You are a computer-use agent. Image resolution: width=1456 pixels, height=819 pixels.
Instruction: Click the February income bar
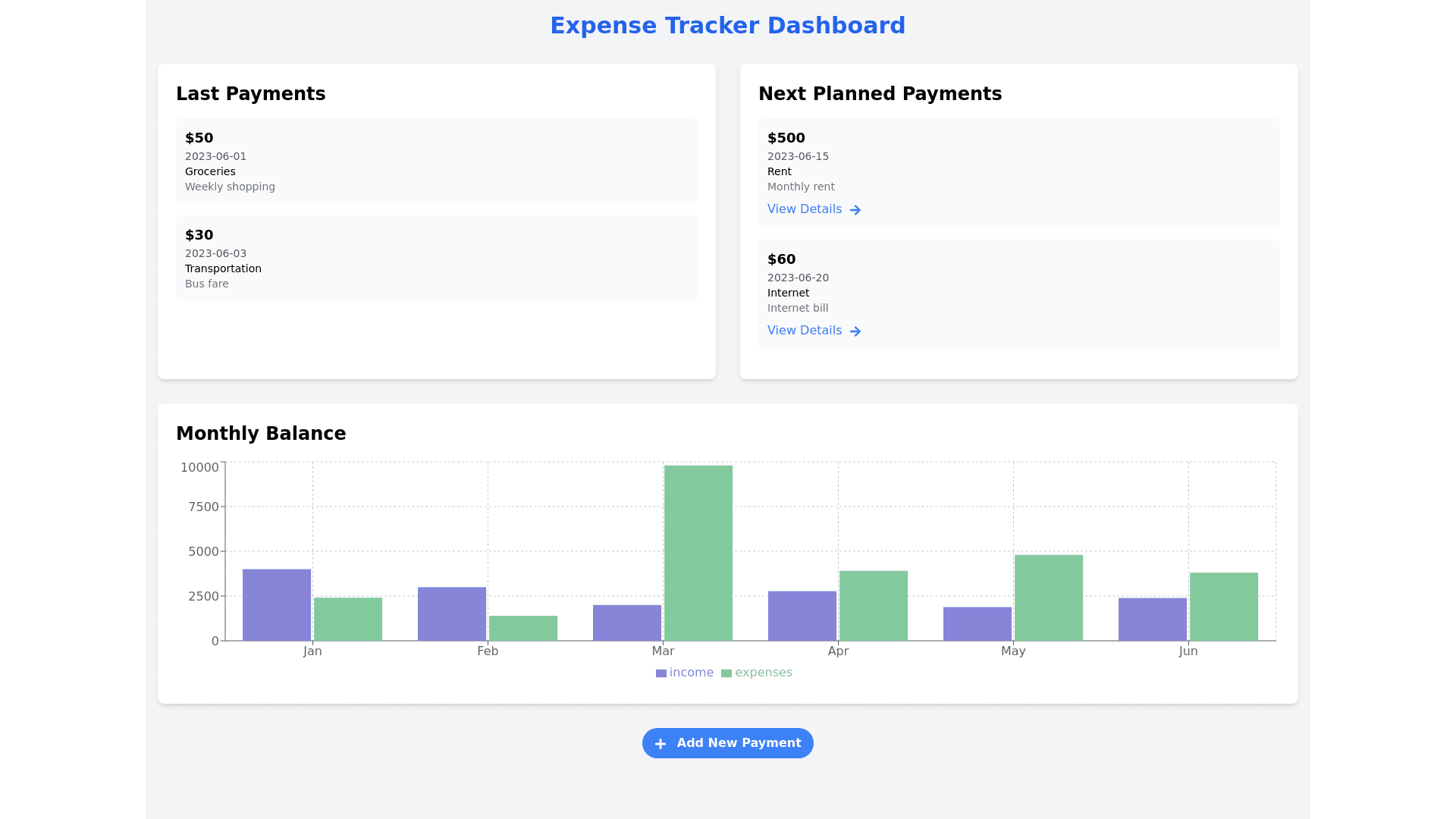coord(452,614)
